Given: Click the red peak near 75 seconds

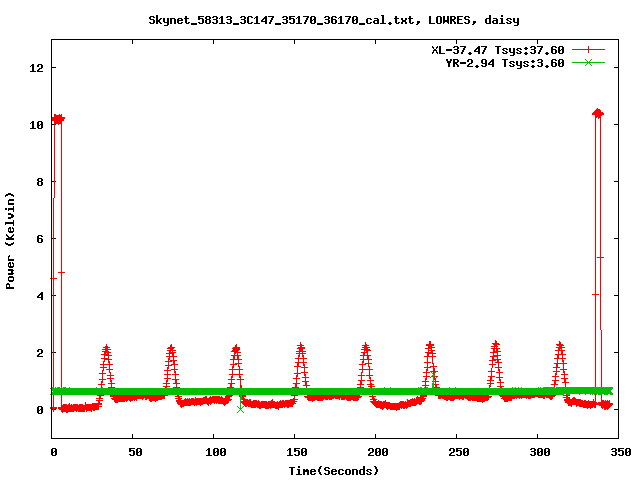Looking at the screenshot, I should [x=171, y=367].
